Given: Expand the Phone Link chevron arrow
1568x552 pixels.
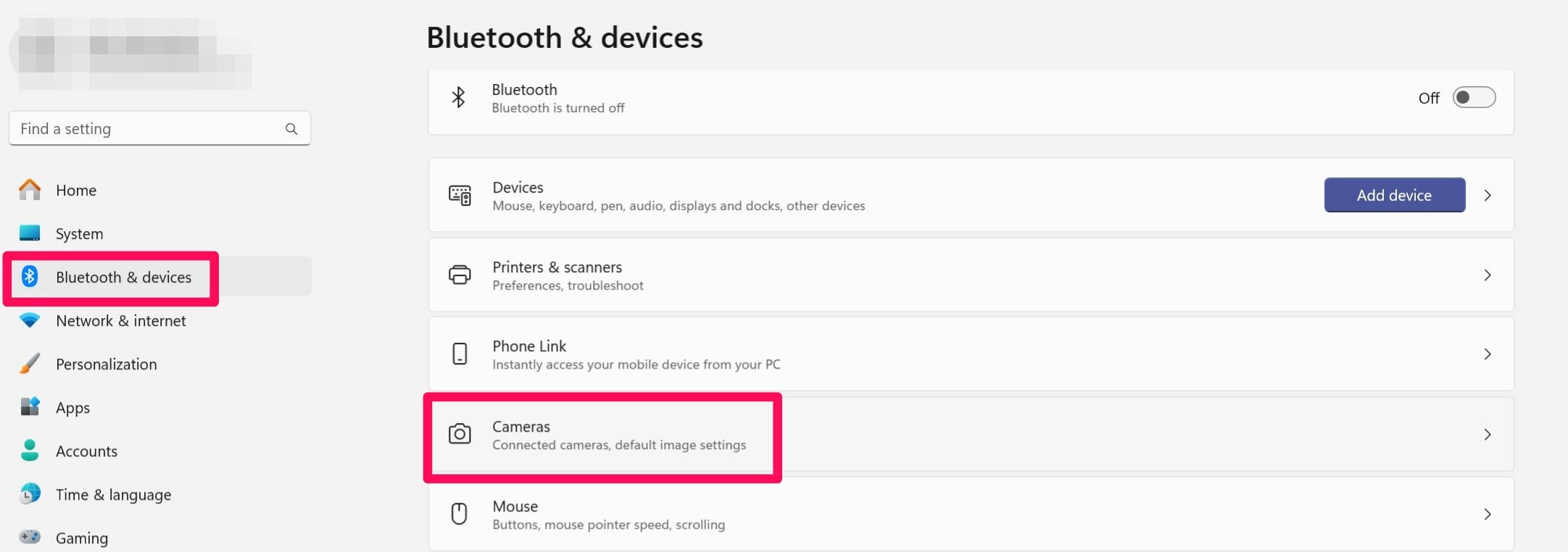Looking at the screenshot, I should (1488, 354).
